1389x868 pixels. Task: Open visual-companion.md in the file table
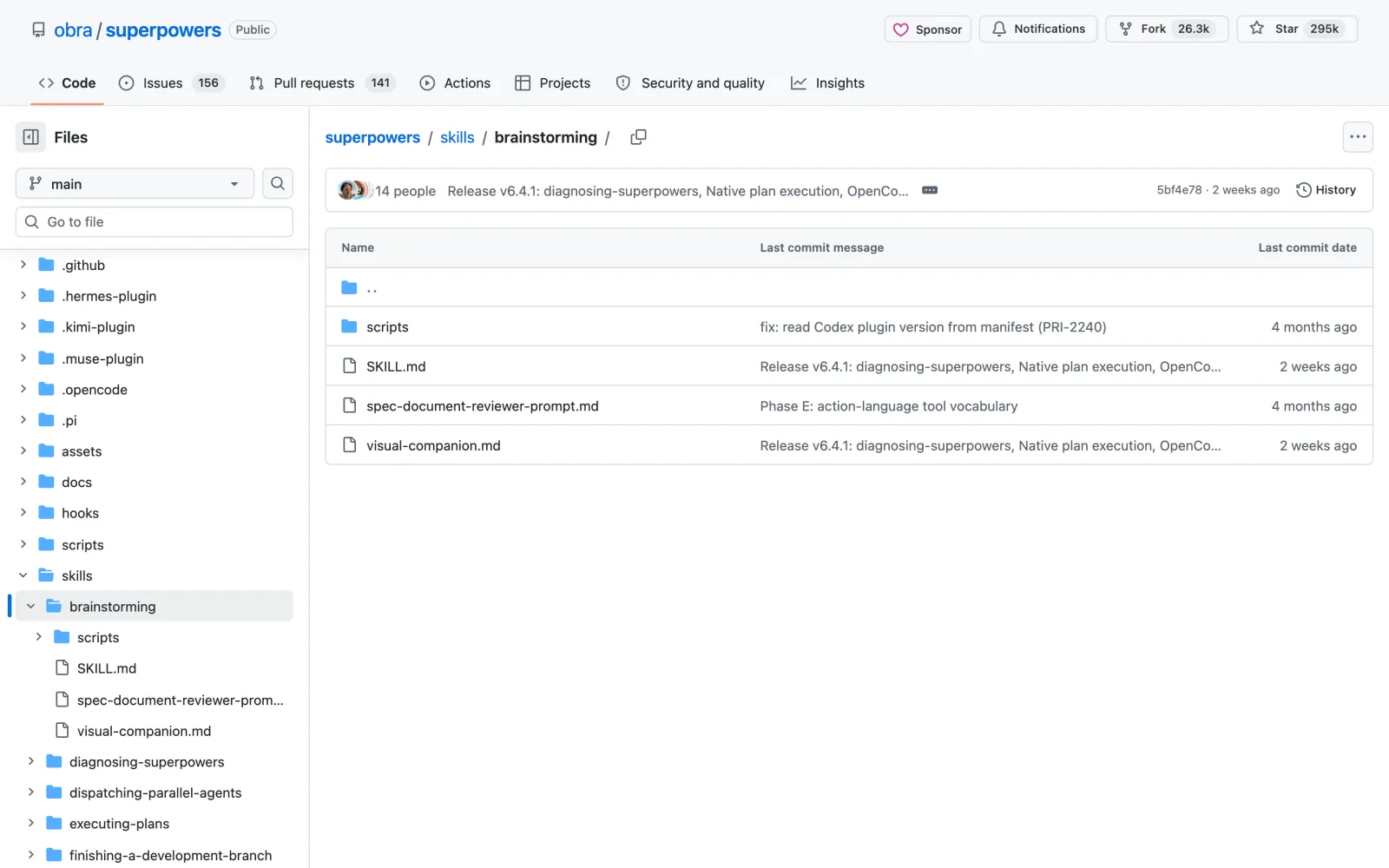coord(433,445)
